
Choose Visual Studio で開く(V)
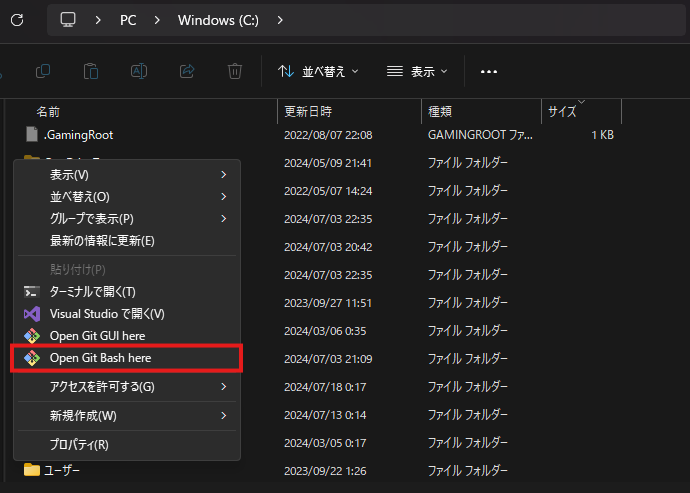click(x=106, y=313)
